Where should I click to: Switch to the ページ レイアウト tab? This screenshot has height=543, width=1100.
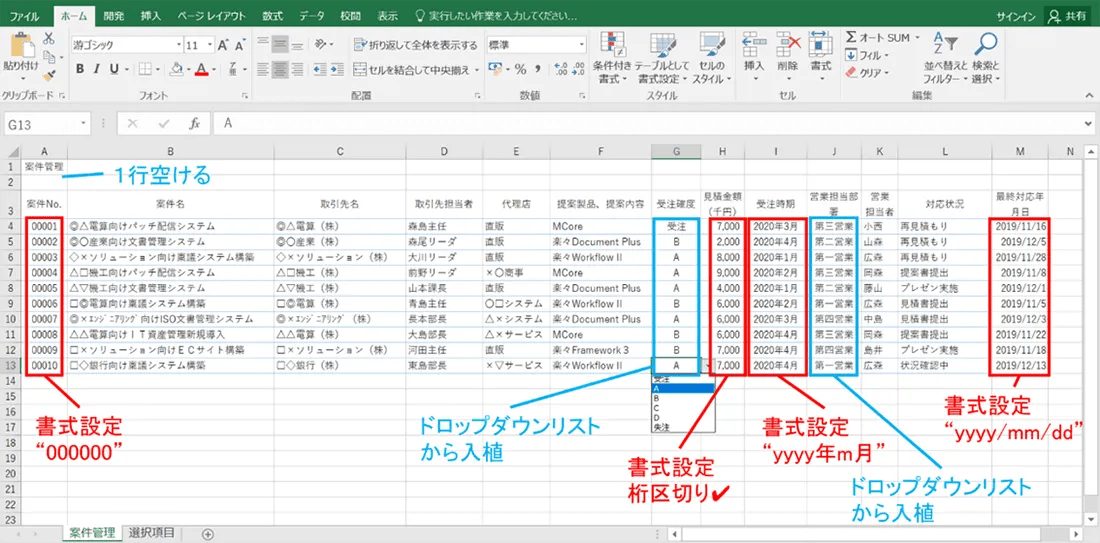(x=211, y=15)
